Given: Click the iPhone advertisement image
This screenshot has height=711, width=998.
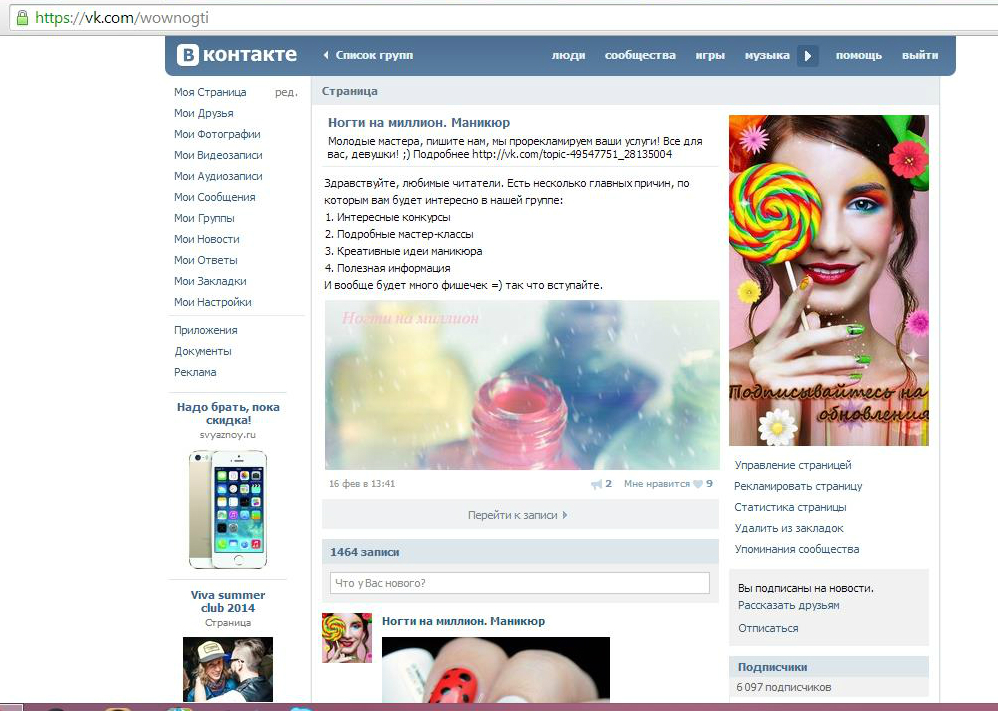Looking at the screenshot, I should click(x=228, y=509).
